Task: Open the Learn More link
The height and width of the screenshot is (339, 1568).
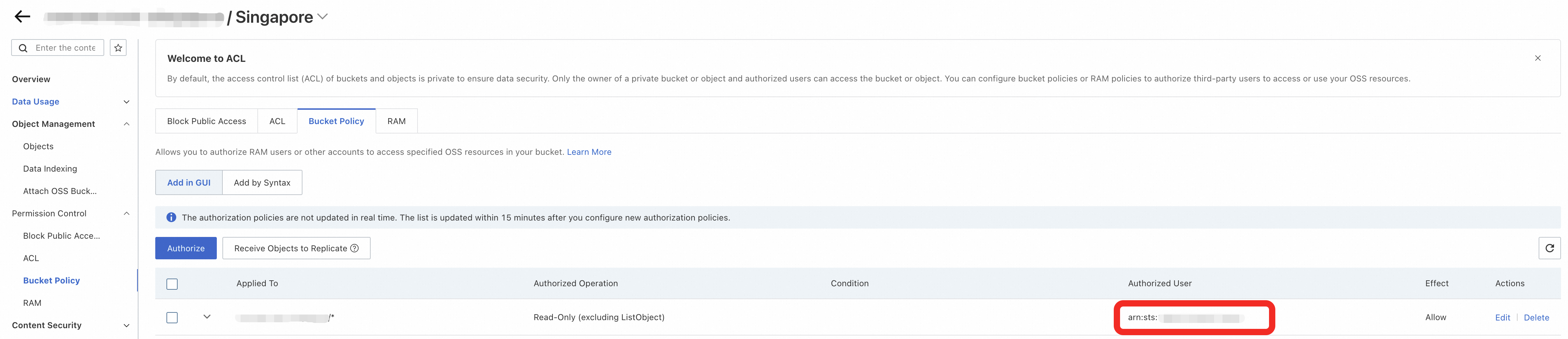Action: [589, 152]
